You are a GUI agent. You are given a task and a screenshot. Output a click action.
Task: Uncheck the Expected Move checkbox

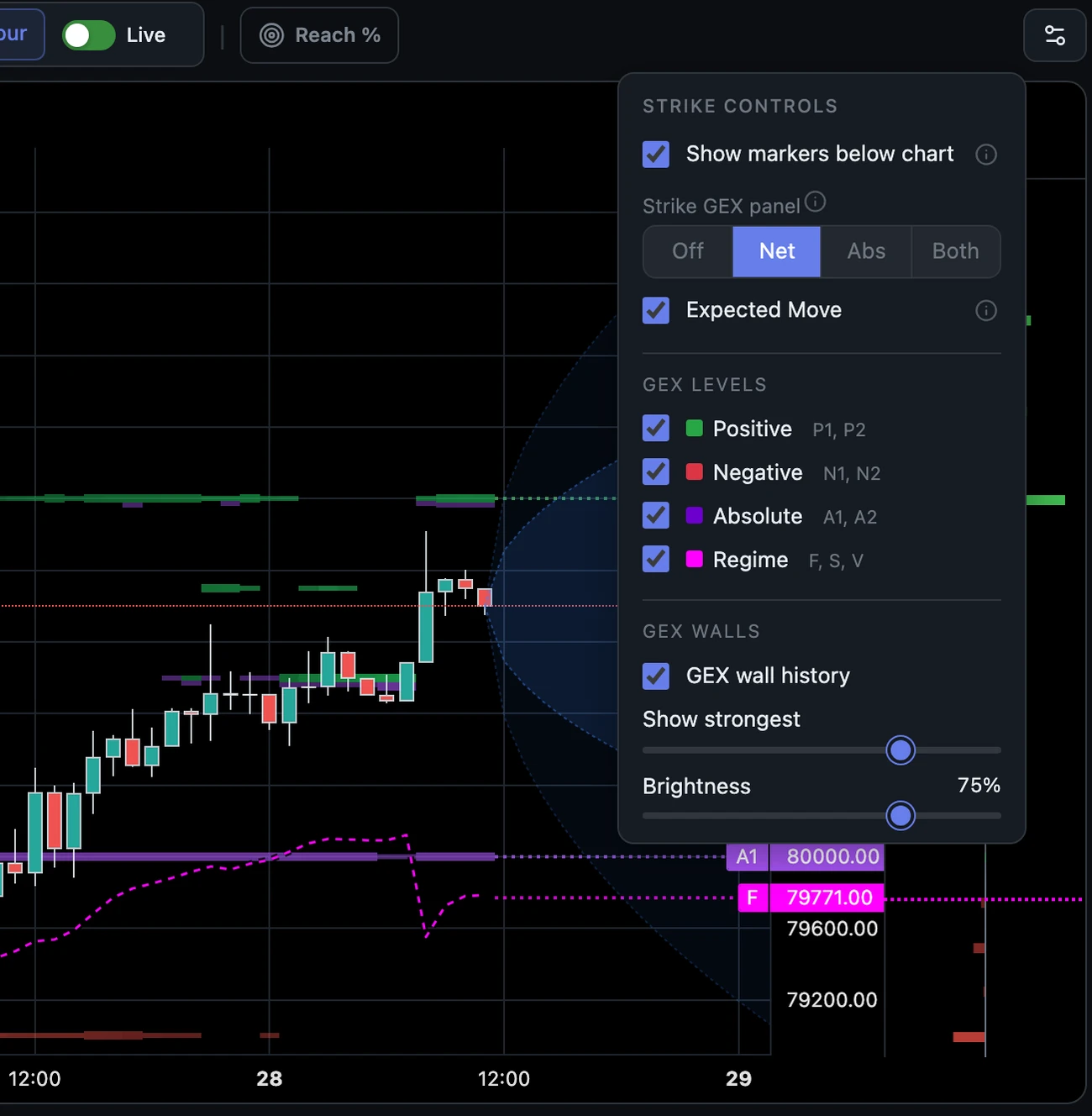pos(656,310)
